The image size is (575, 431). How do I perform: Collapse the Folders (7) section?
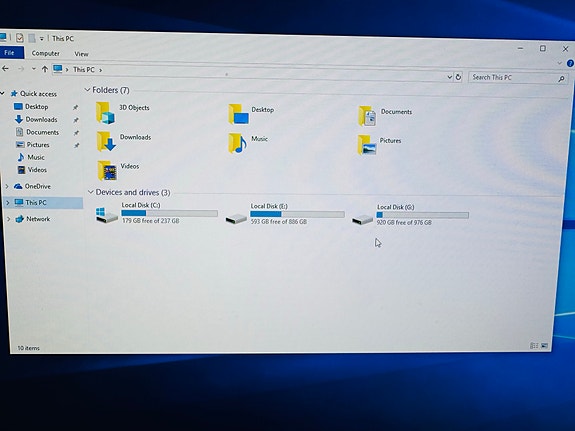coord(87,90)
